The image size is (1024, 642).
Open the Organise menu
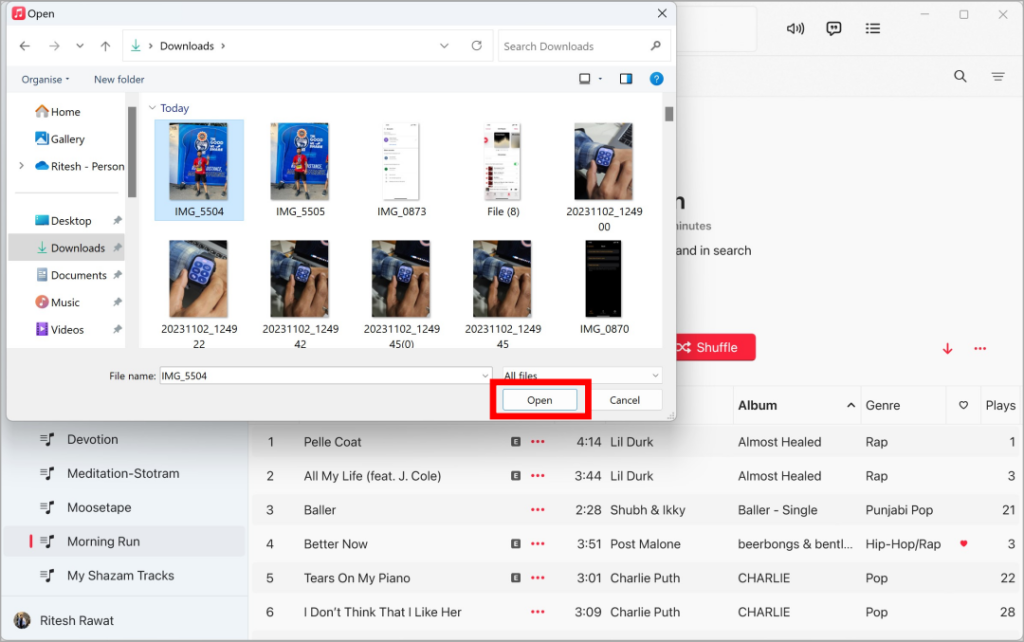point(46,79)
